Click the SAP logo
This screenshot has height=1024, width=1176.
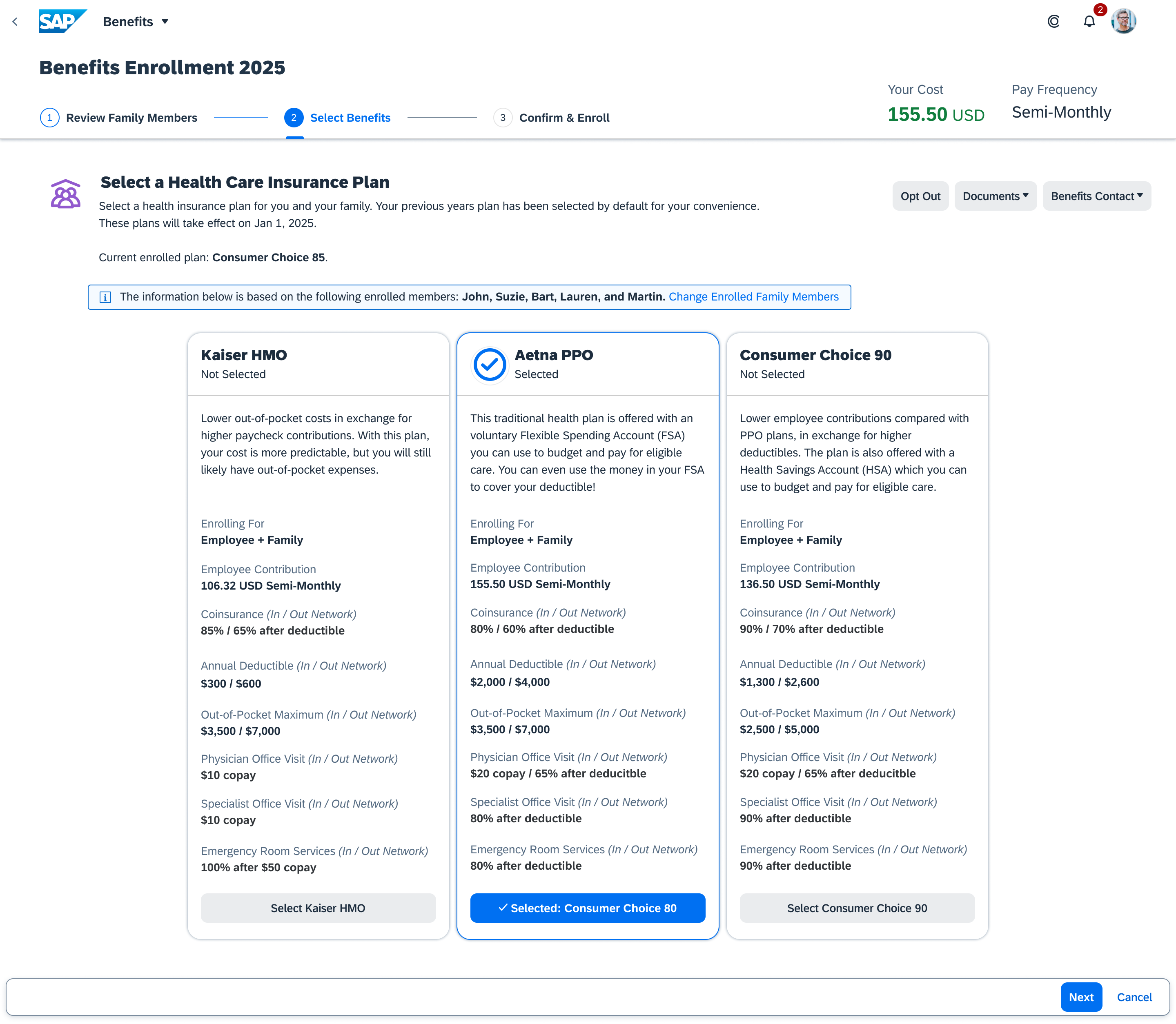tap(62, 22)
